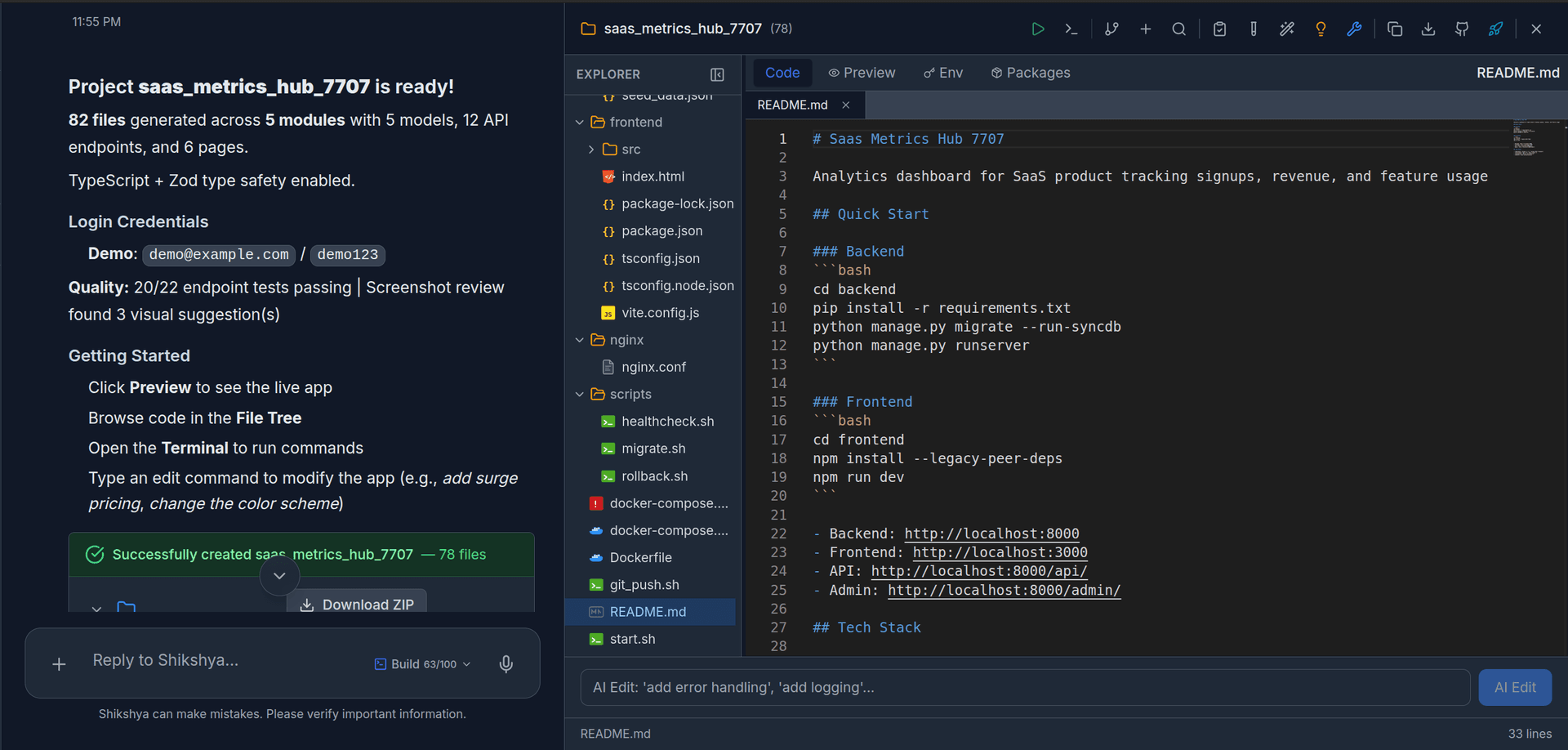Click the demo123 password chip
The image size is (1568, 750).
click(348, 255)
